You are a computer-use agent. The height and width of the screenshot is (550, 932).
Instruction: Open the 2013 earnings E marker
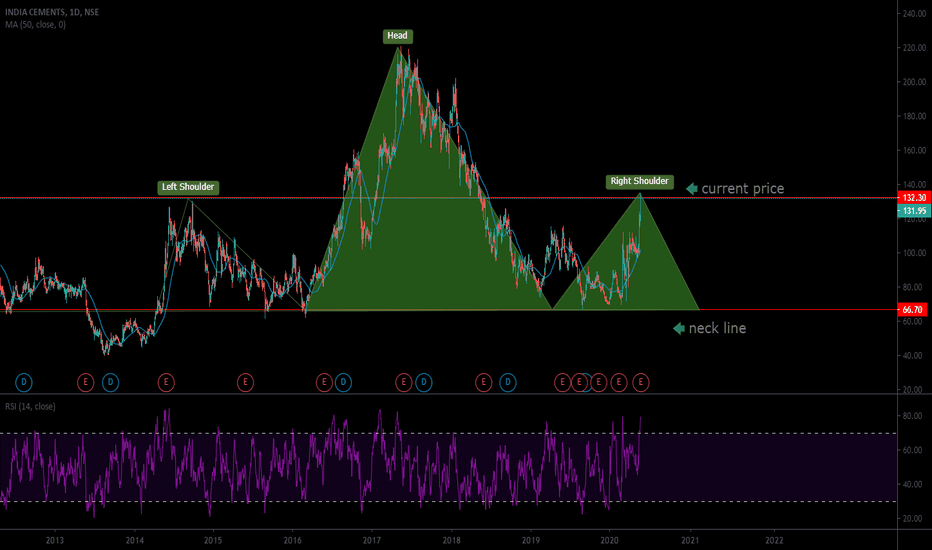(86, 382)
